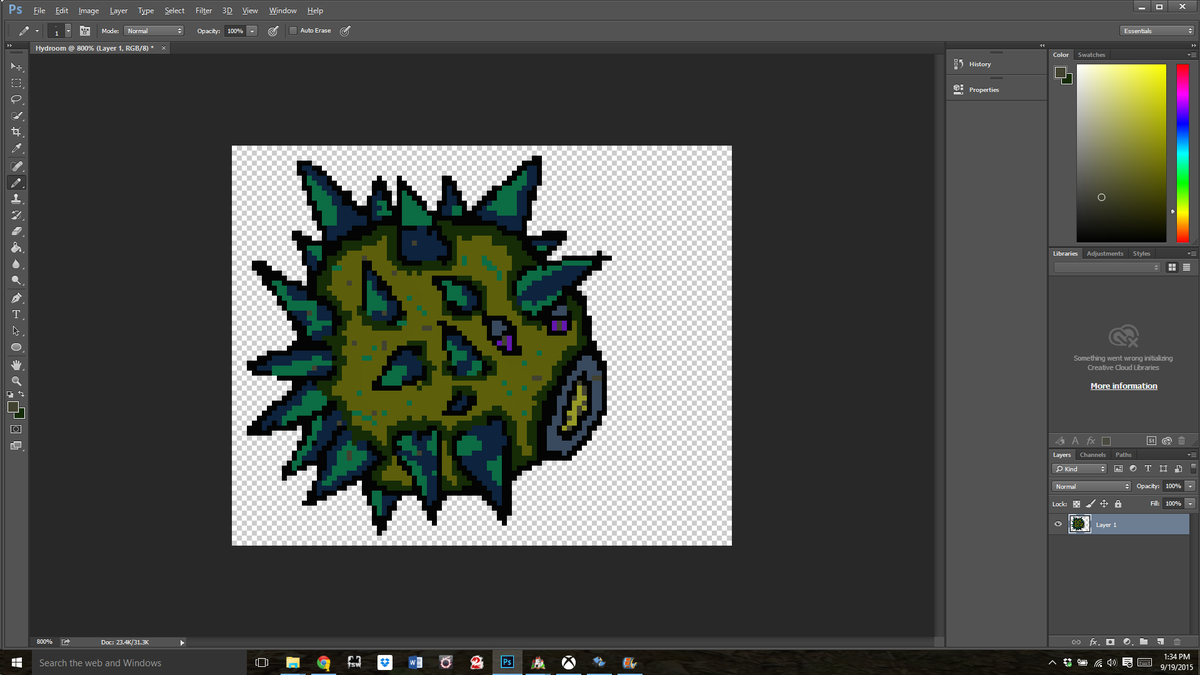1200x675 pixels.
Task: Switch to the Swatches tab
Action: pos(1091,55)
